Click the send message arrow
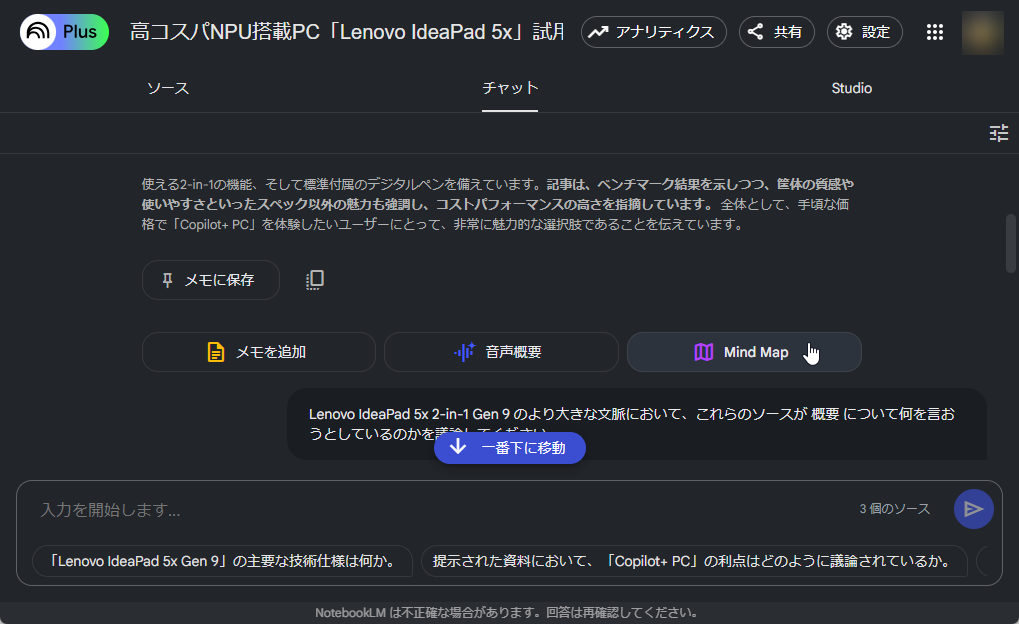The image size is (1019, 624). click(x=972, y=509)
